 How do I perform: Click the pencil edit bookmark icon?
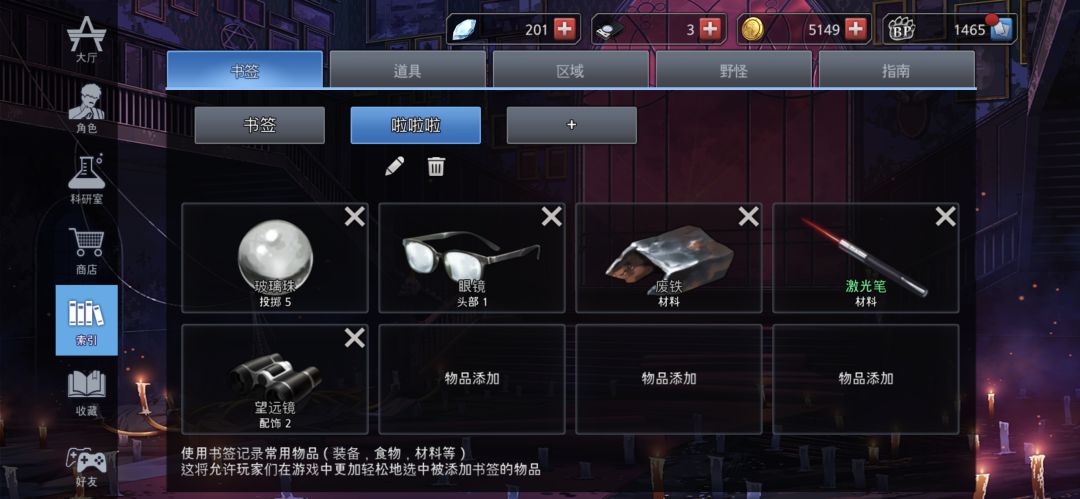(395, 166)
